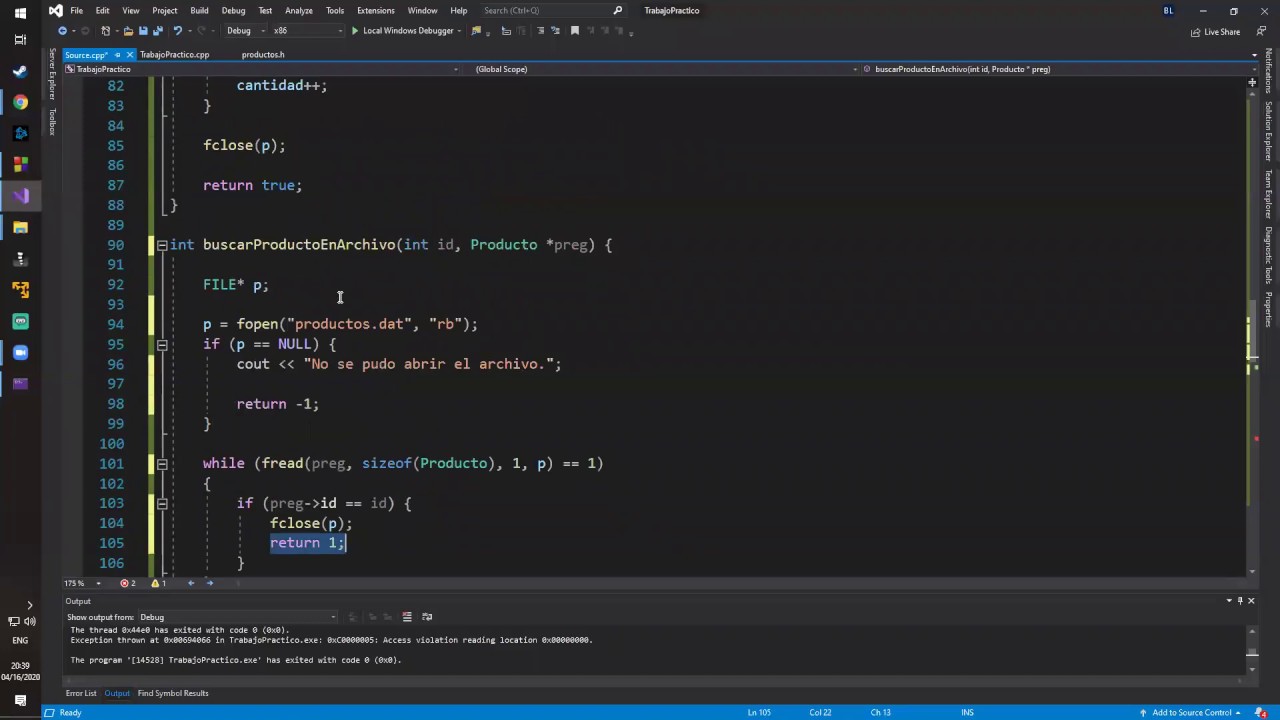This screenshot has height=720, width=1280.
Task: Open Server Explorer side tab
Action: click(52, 73)
